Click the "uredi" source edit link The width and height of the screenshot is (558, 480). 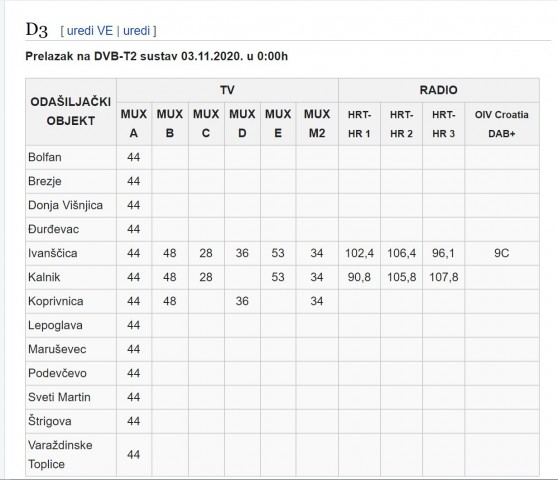tap(136, 31)
